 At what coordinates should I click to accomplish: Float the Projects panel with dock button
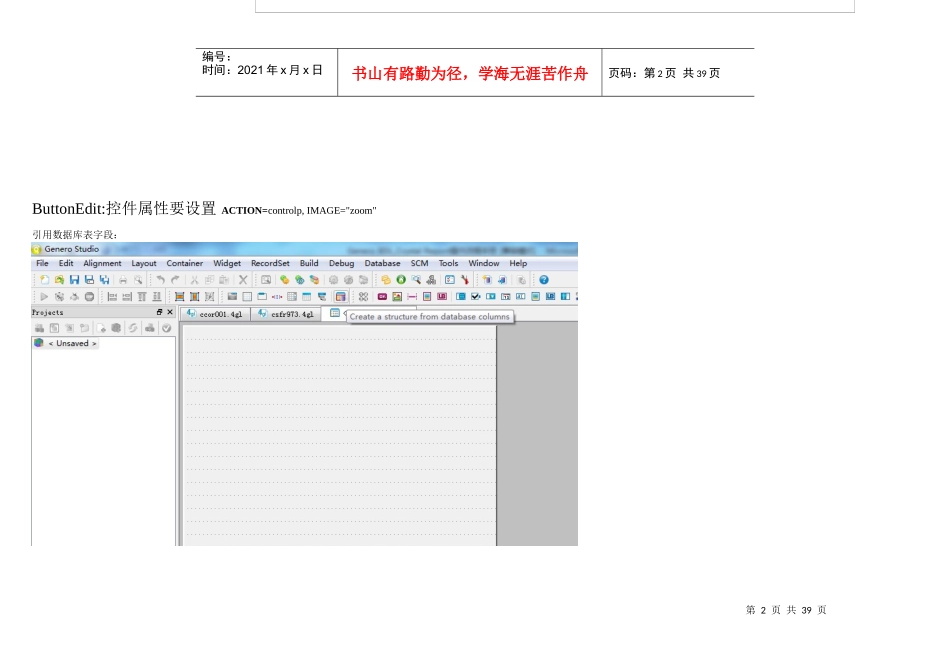click(x=159, y=312)
